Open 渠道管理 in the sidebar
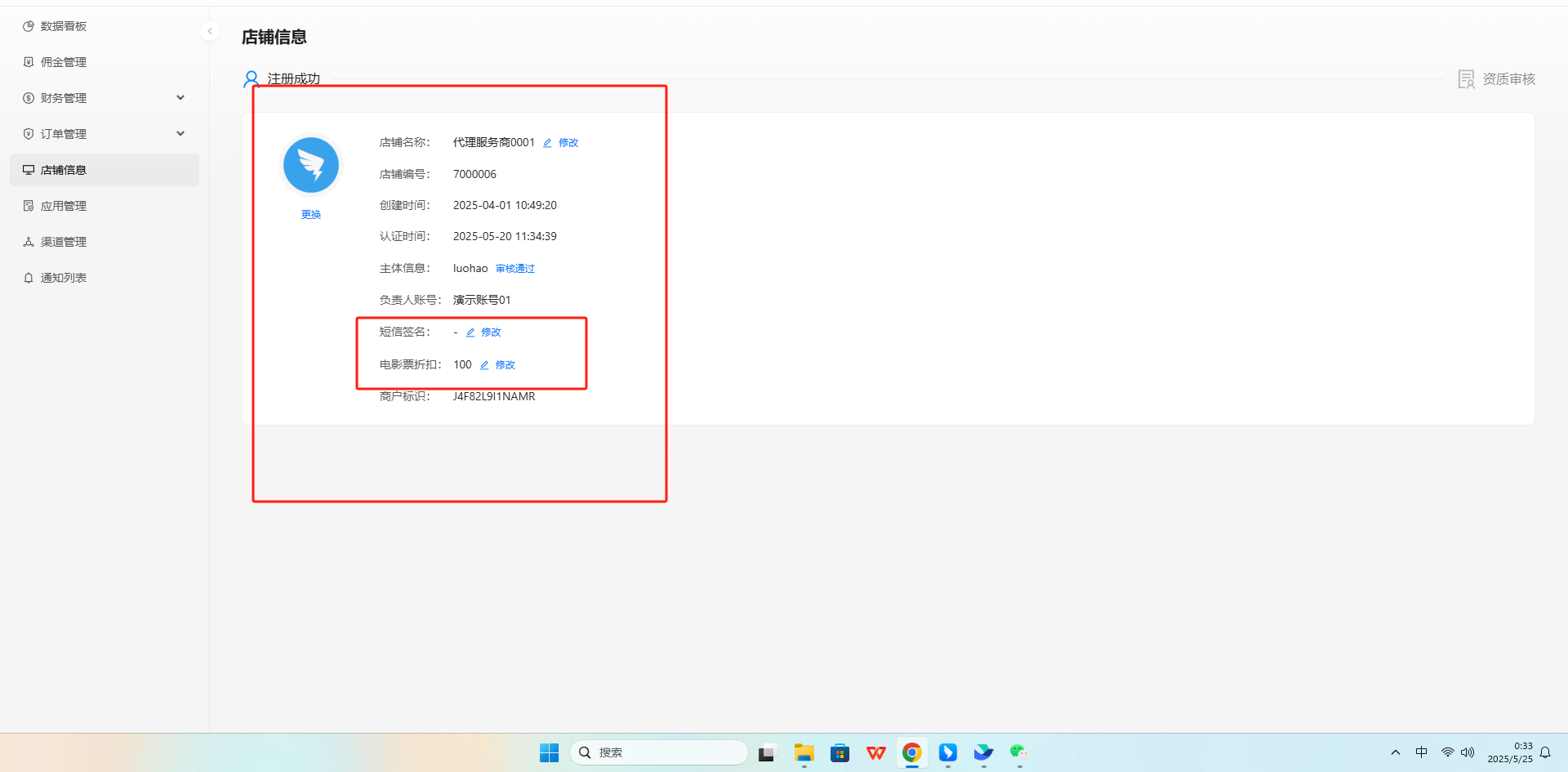The width and height of the screenshot is (1568, 772). tap(63, 242)
